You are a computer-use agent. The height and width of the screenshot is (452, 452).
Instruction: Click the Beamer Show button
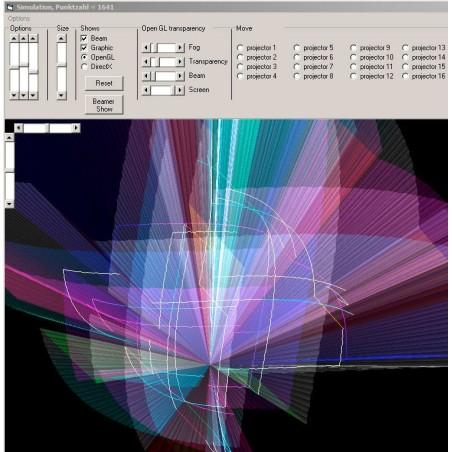(x=104, y=105)
